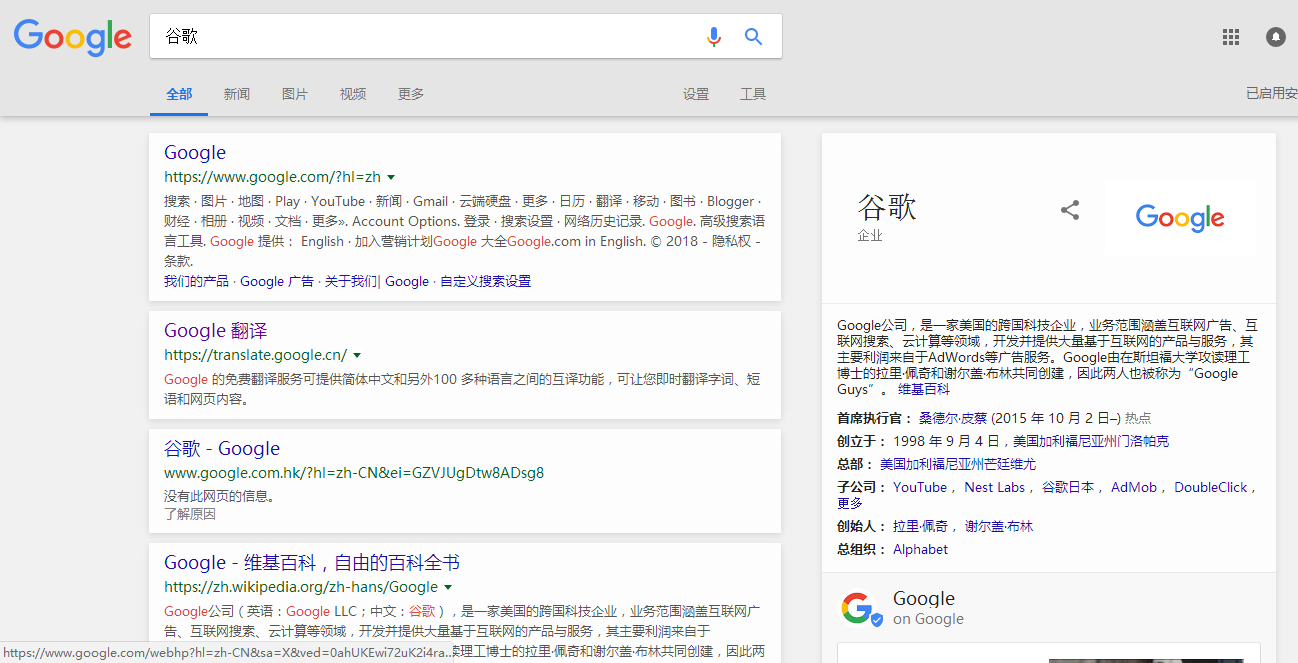Open Nest Labs subsidiary link
This screenshot has width=1298, height=663.
pyautogui.click(x=995, y=487)
